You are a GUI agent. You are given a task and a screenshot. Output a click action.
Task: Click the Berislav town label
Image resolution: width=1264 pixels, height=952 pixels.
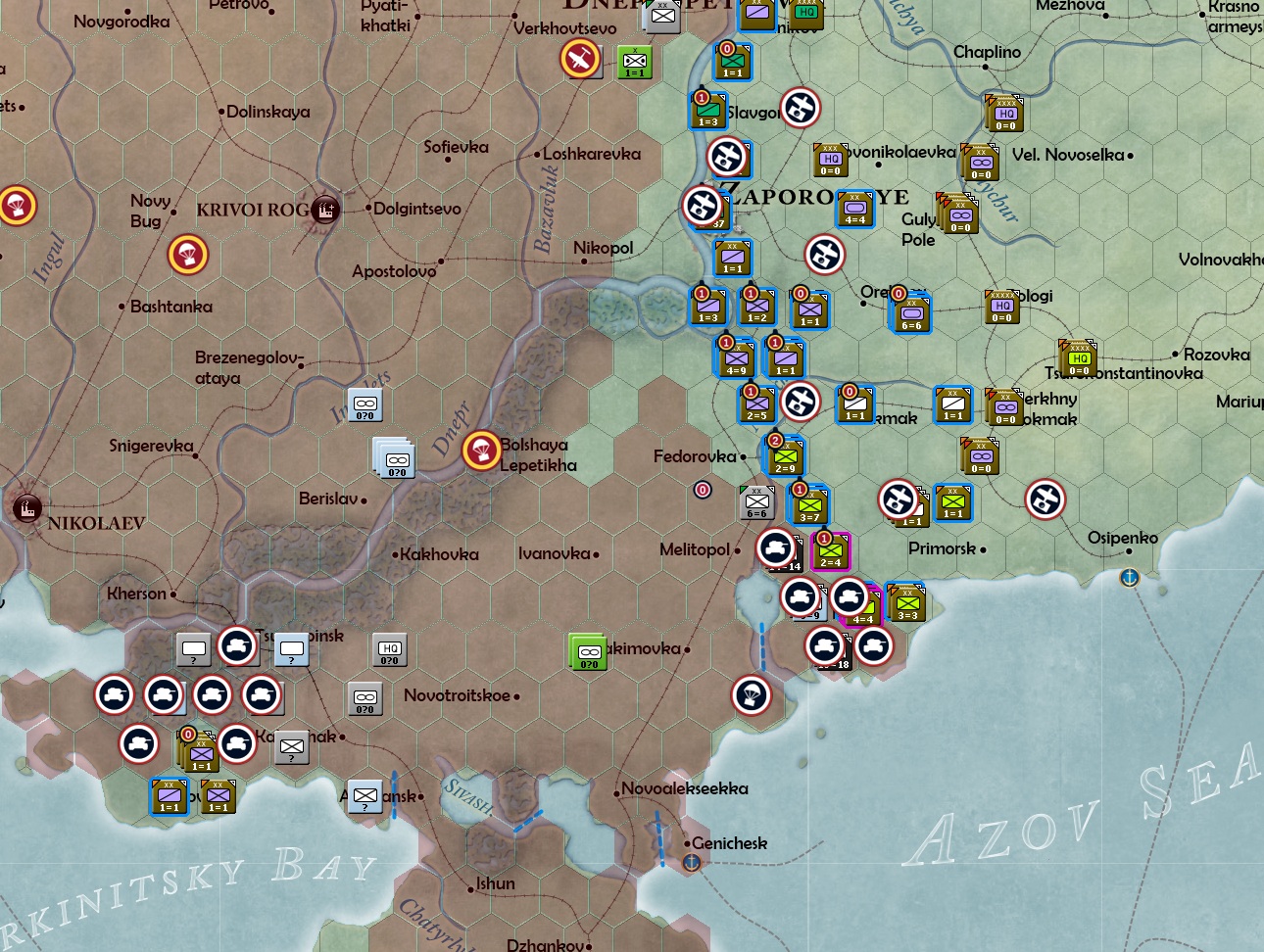pos(328,499)
